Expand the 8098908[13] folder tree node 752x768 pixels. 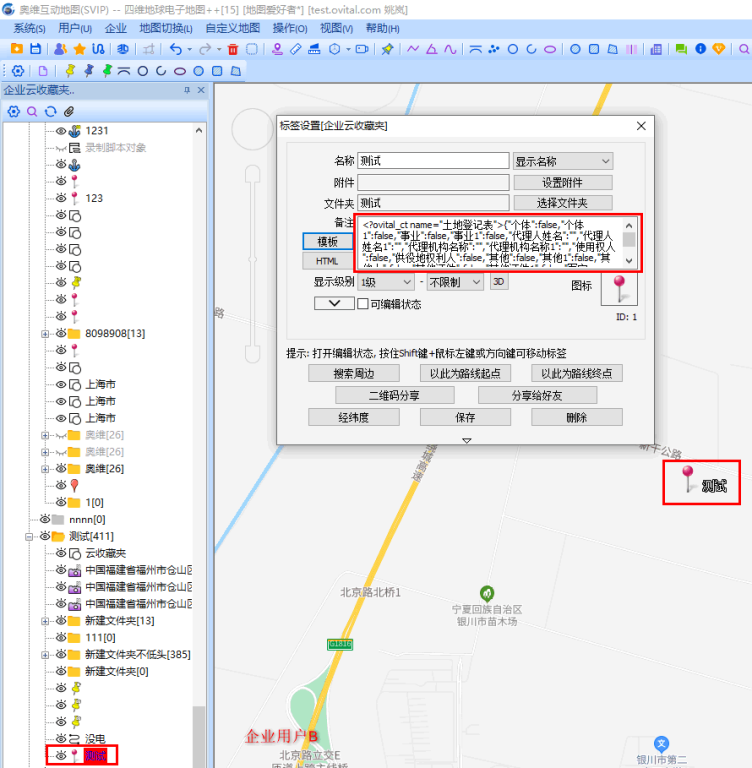45,333
